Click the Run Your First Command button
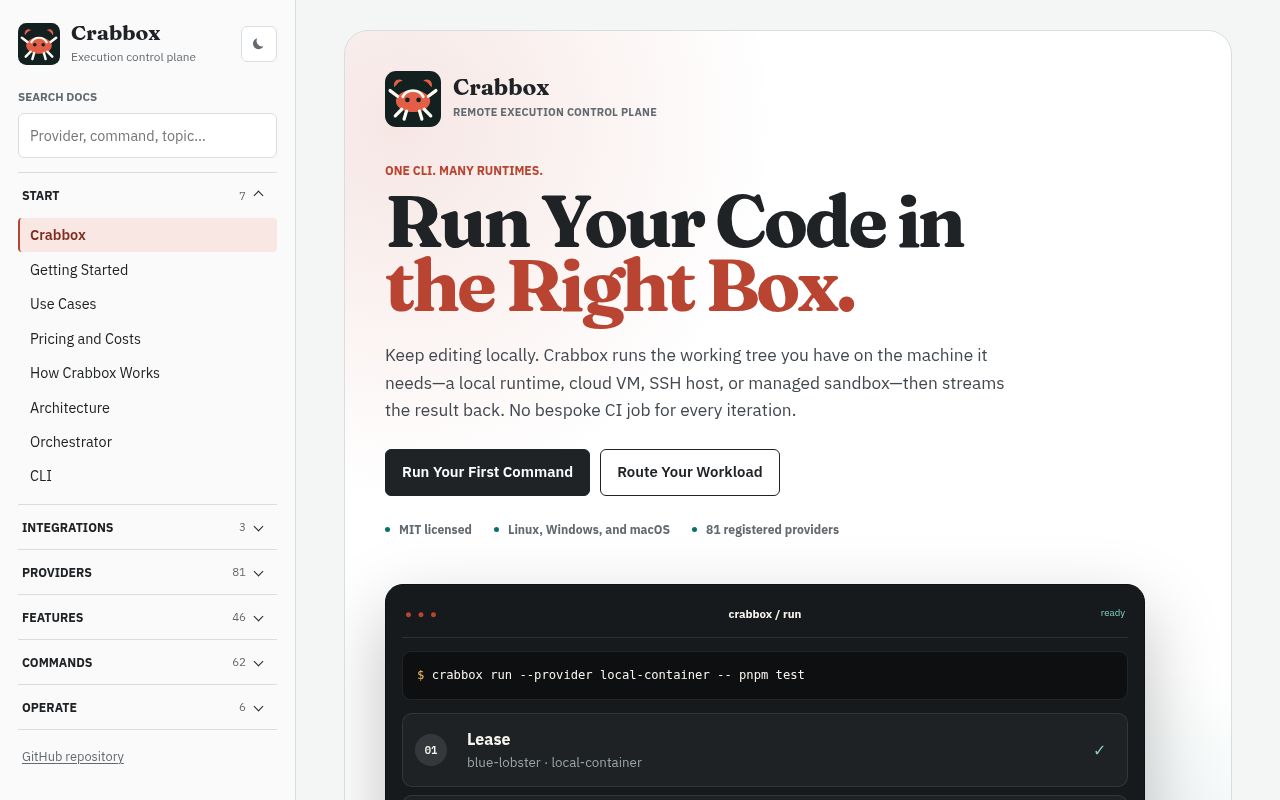The height and width of the screenshot is (800, 1280). 487,472
